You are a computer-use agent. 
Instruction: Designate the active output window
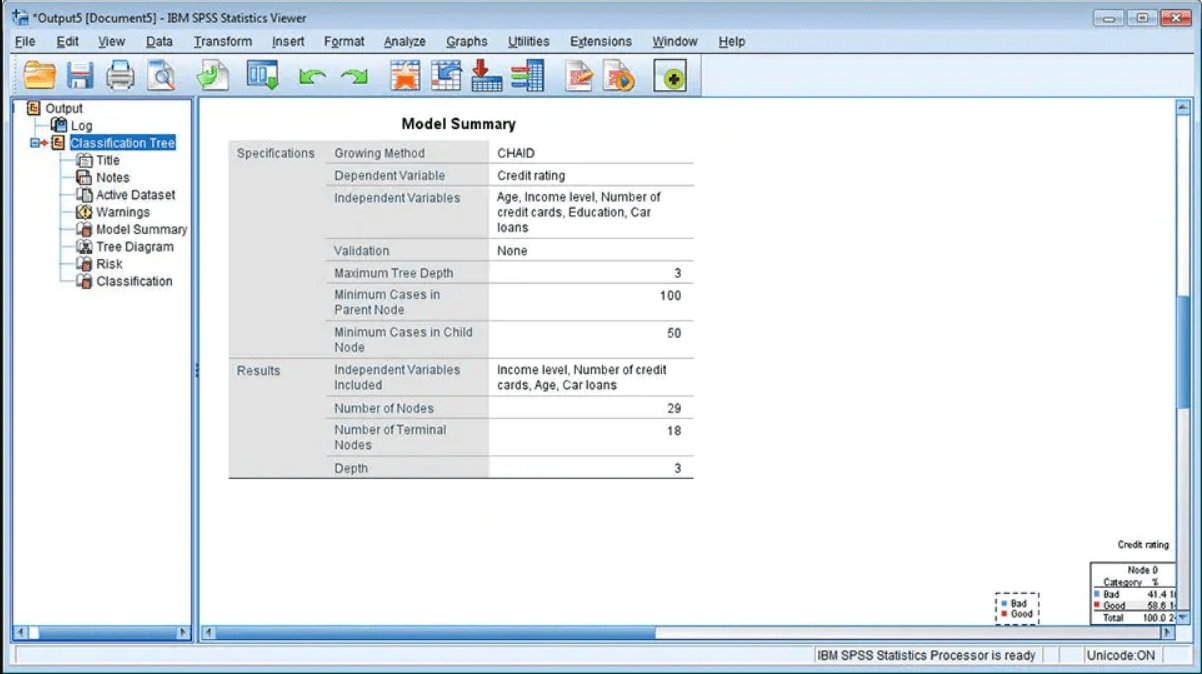coord(669,75)
